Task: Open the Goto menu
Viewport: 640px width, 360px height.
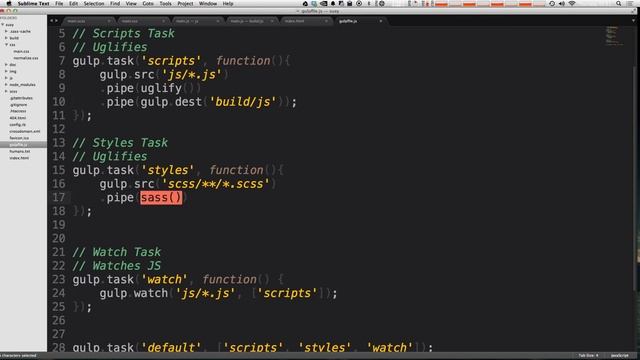Action: (148, 4)
